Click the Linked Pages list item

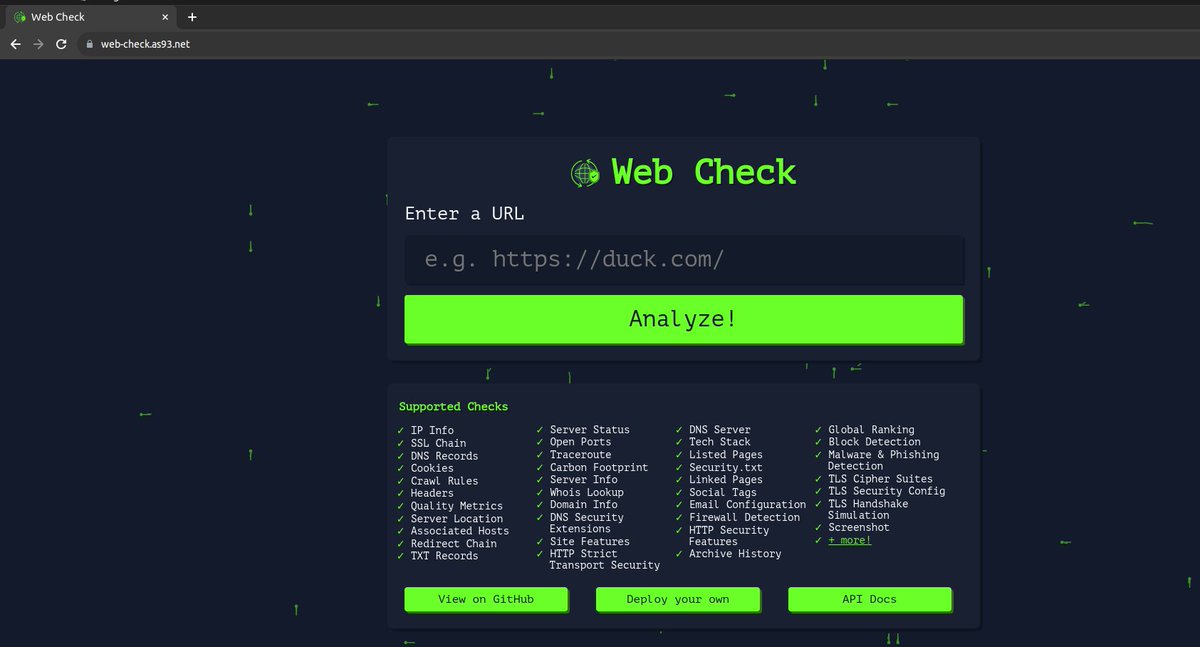pyautogui.click(x=726, y=480)
